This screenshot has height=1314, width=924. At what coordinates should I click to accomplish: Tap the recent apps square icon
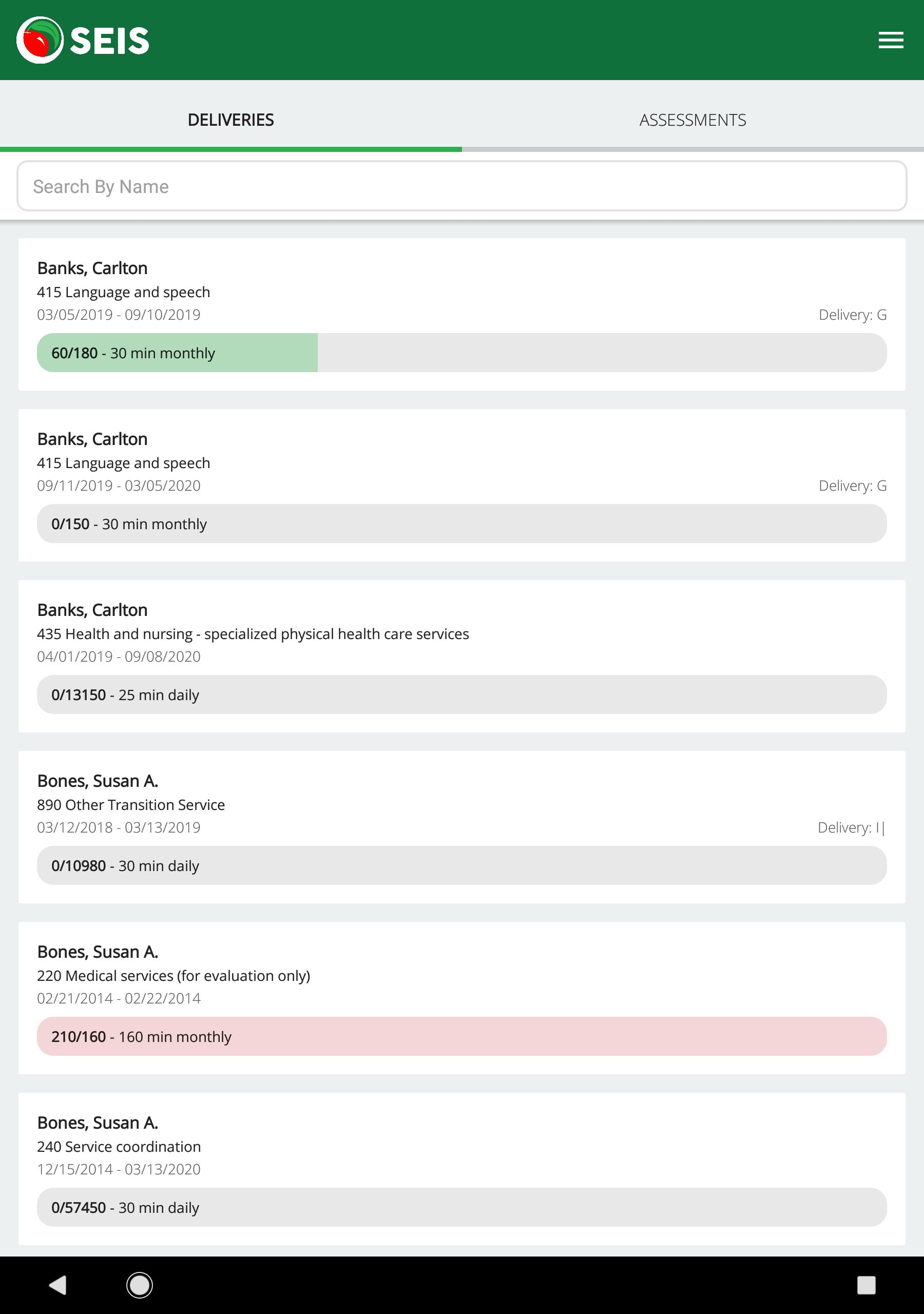(866, 1285)
